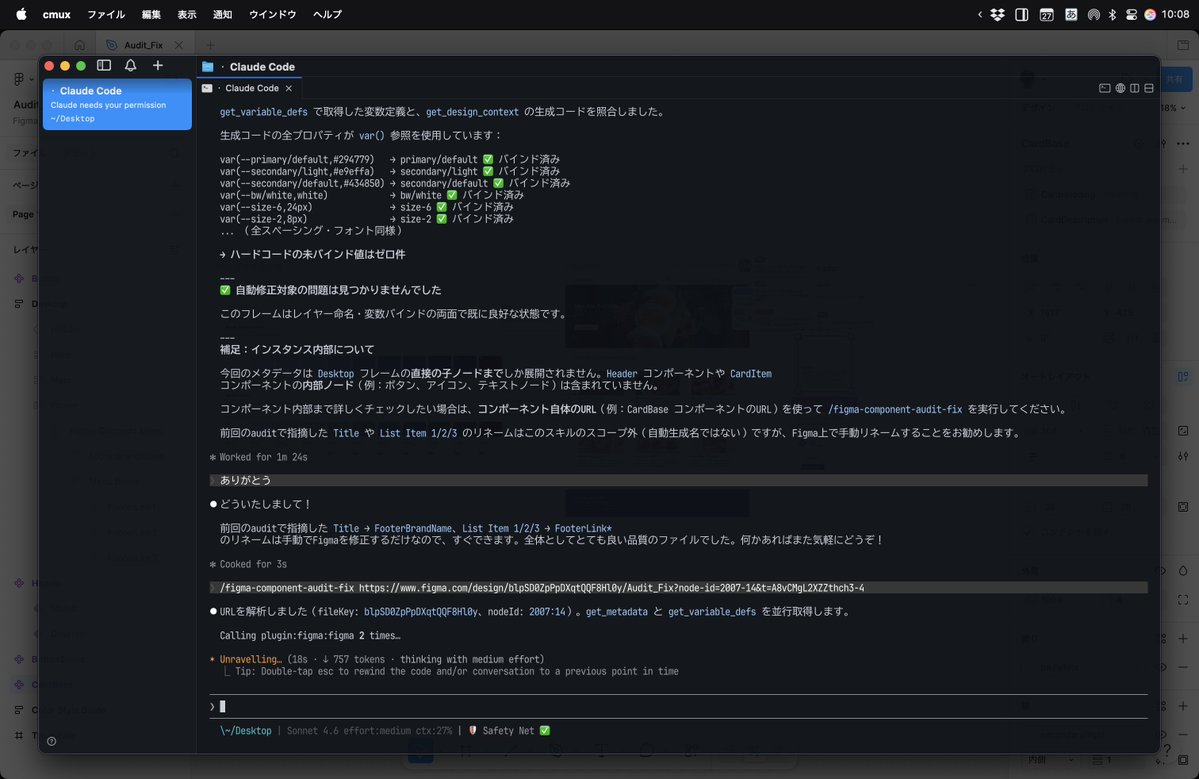The image size is (1199, 779).
Task: Click the Safety Net status entry
Action: pyautogui.click(x=509, y=730)
